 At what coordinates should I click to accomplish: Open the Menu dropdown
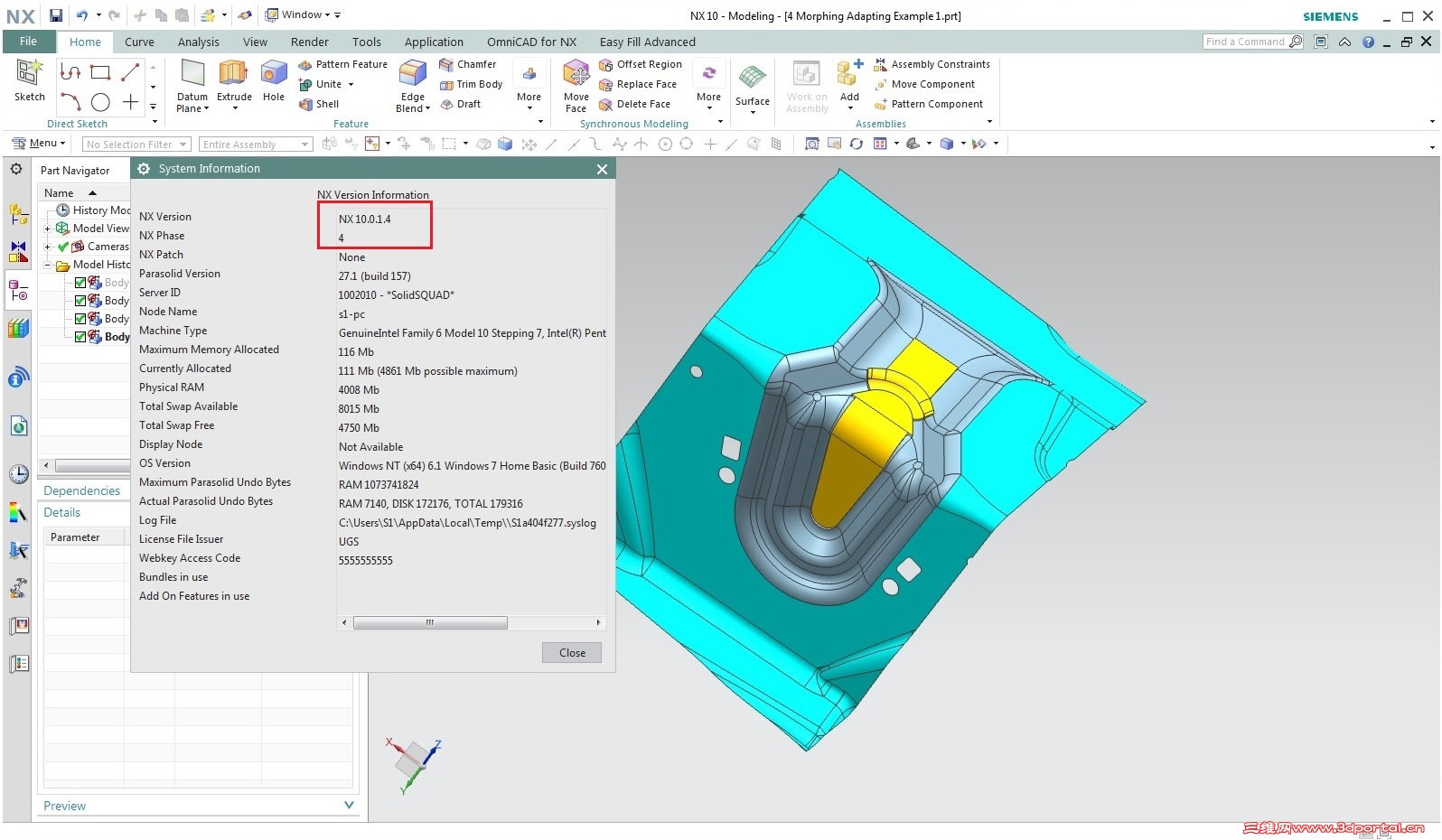tap(39, 144)
